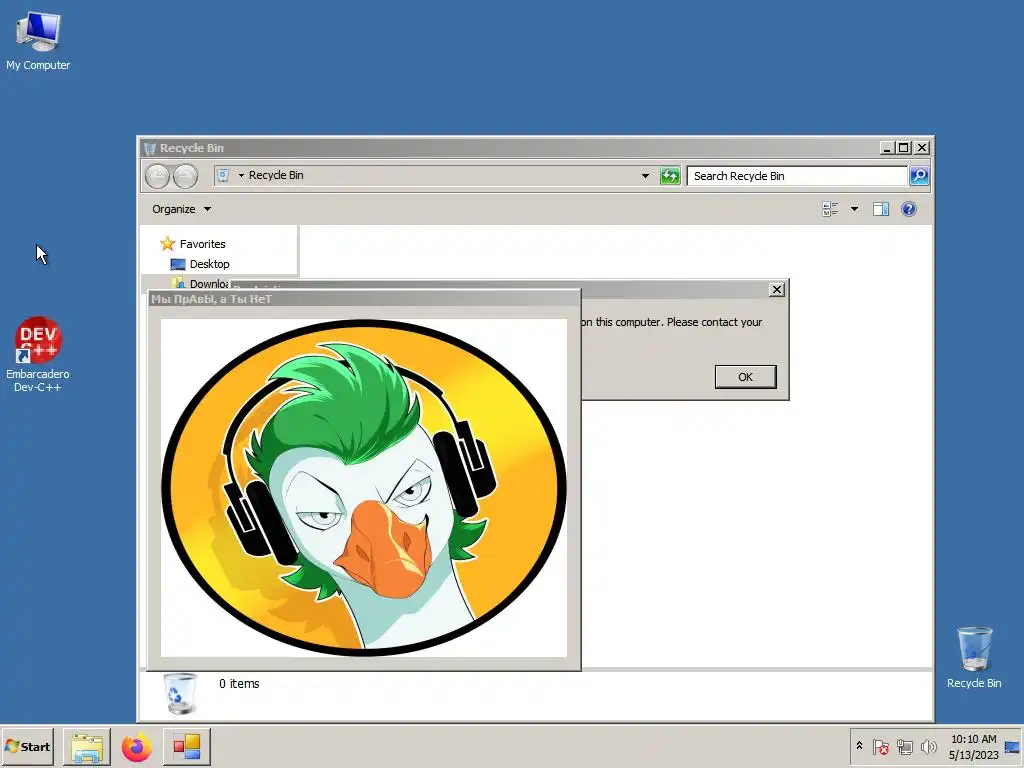1024x768 pixels.
Task: Click the goose image in popup window
Action: [x=364, y=487]
